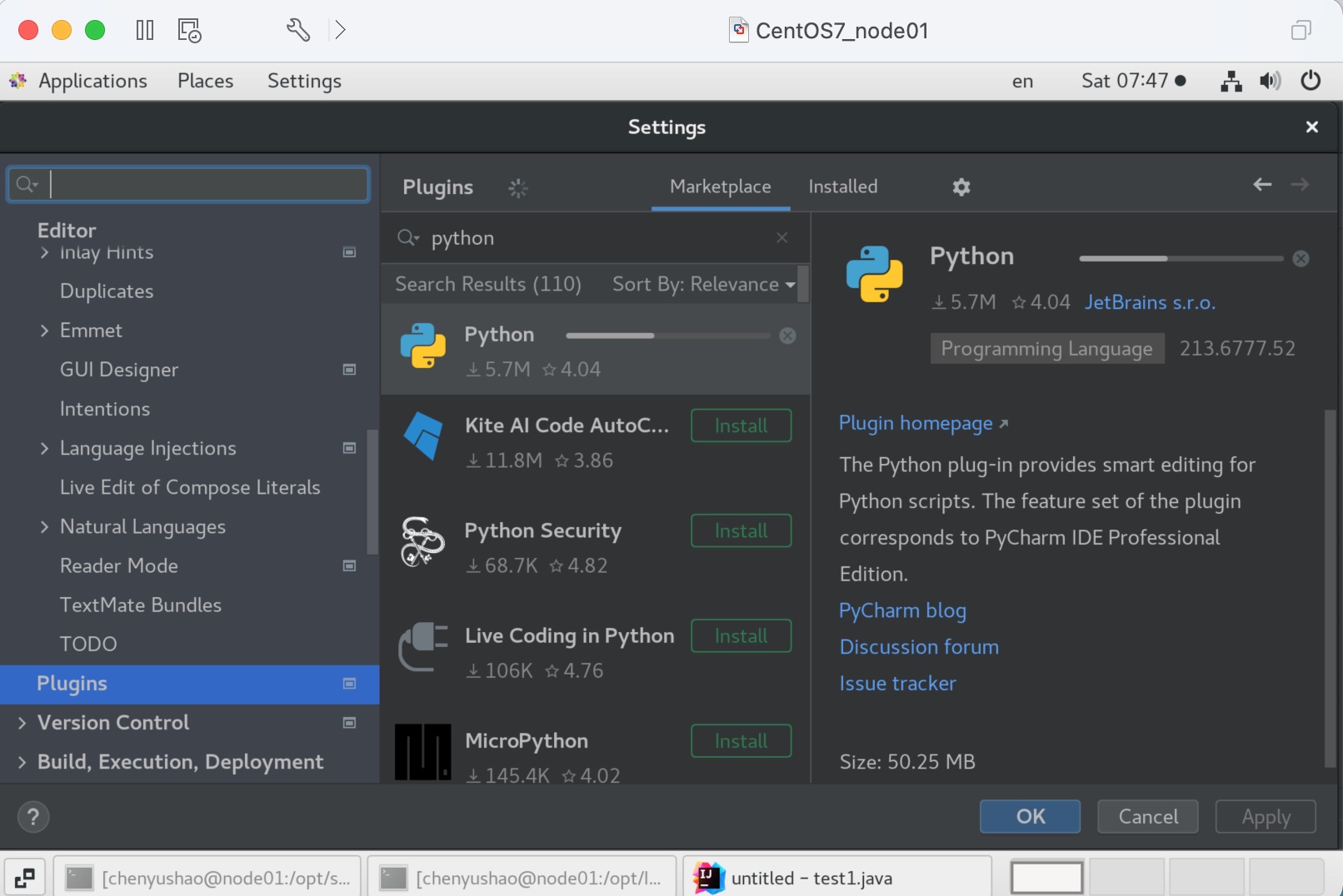Click the forward arrow icon beside the wrench
Image resolution: width=1343 pixels, height=896 pixels.
(340, 31)
